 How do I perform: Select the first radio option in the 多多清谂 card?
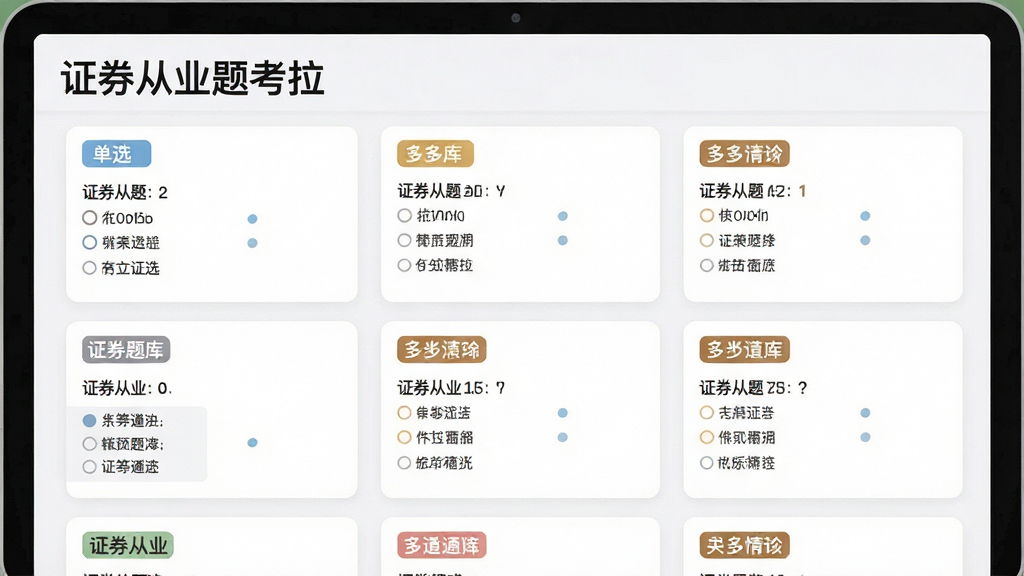point(707,216)
